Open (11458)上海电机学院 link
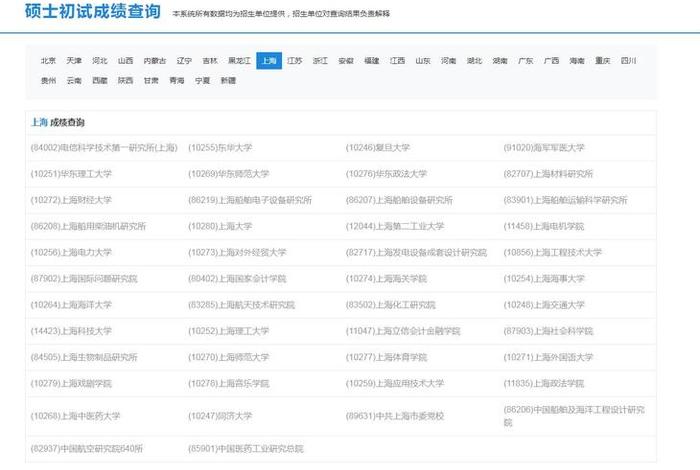 tap(544, 226)
